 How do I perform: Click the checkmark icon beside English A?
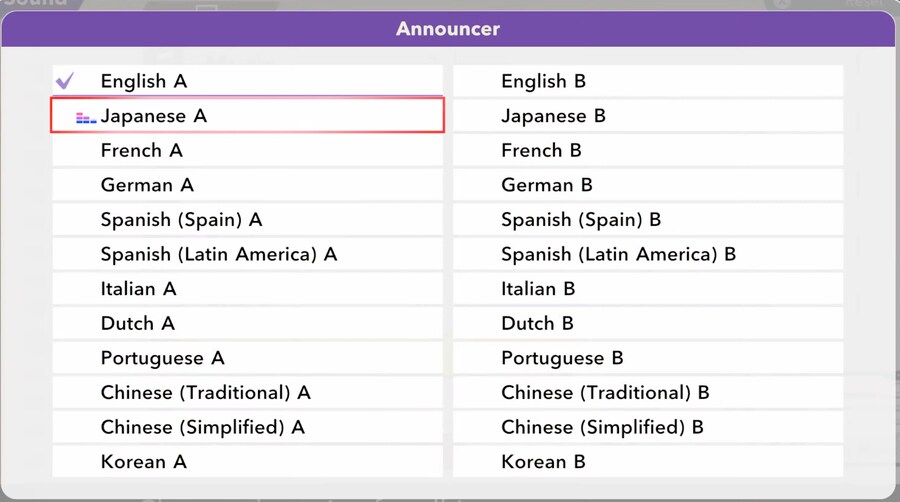point(65,81)
